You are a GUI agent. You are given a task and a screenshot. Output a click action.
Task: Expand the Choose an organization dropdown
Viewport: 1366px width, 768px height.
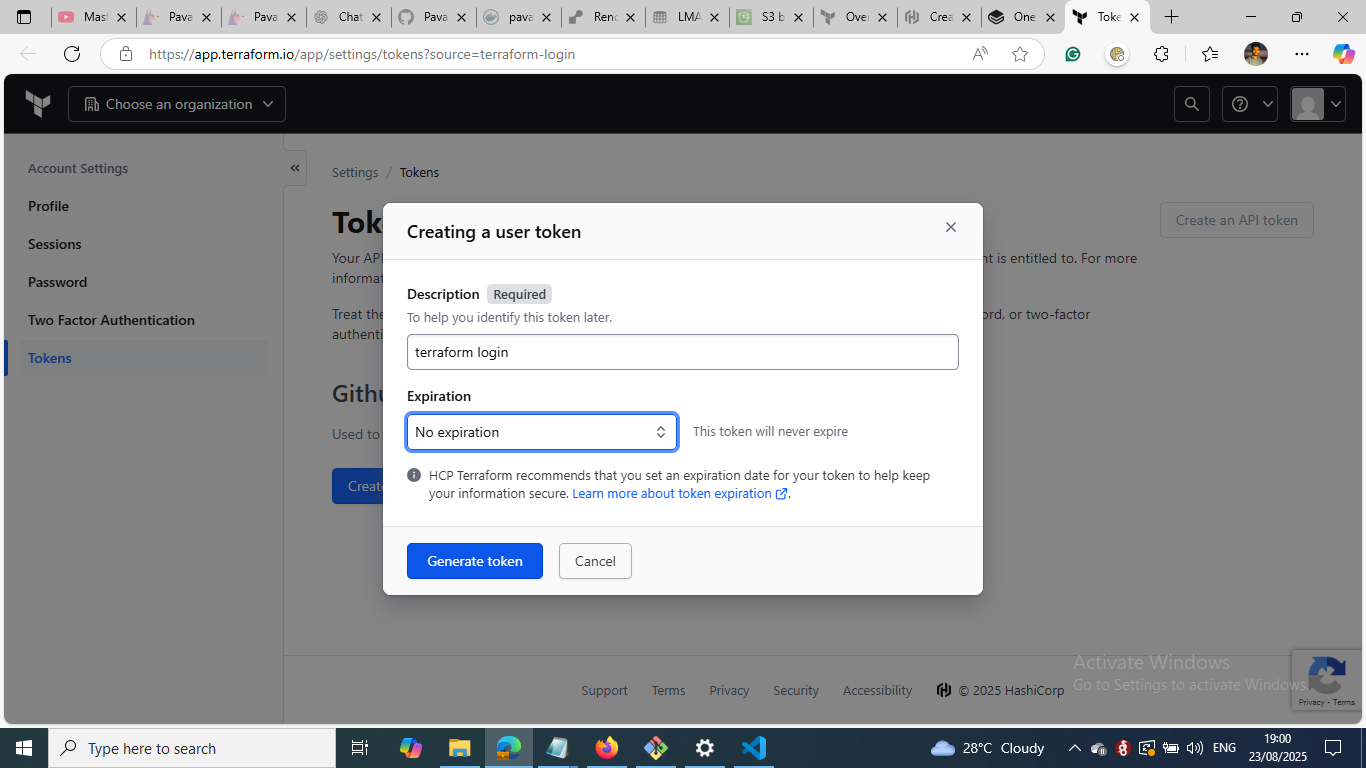point(177,104)
